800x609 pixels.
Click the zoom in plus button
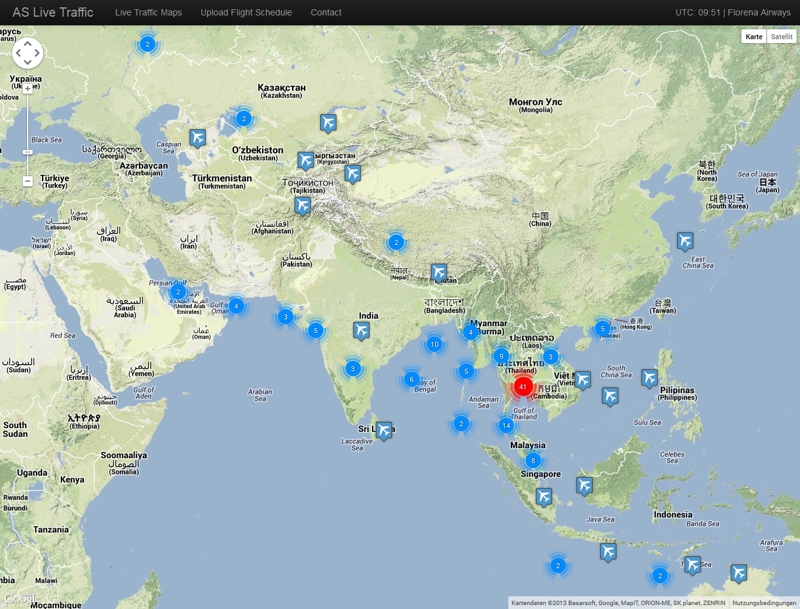pos(28,89)
